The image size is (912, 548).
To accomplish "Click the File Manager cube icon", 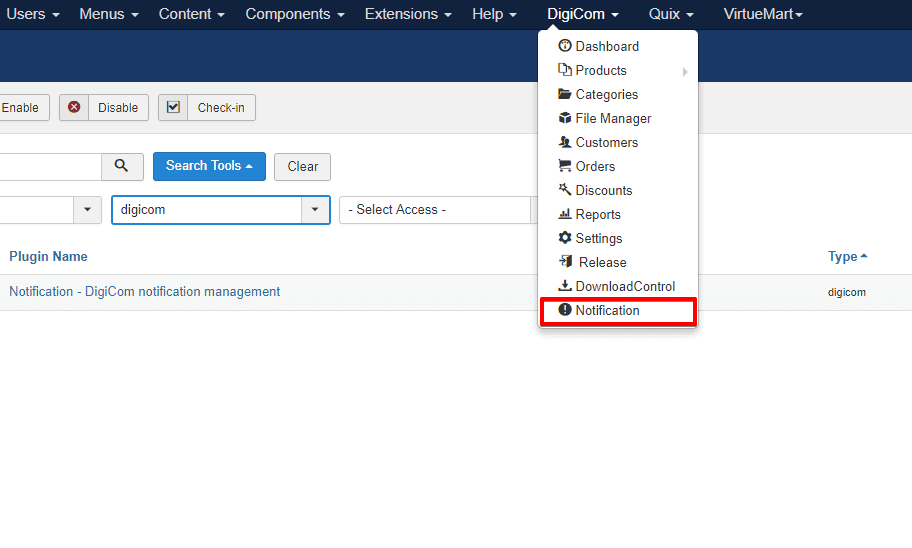I will click(x=565, y=118).
